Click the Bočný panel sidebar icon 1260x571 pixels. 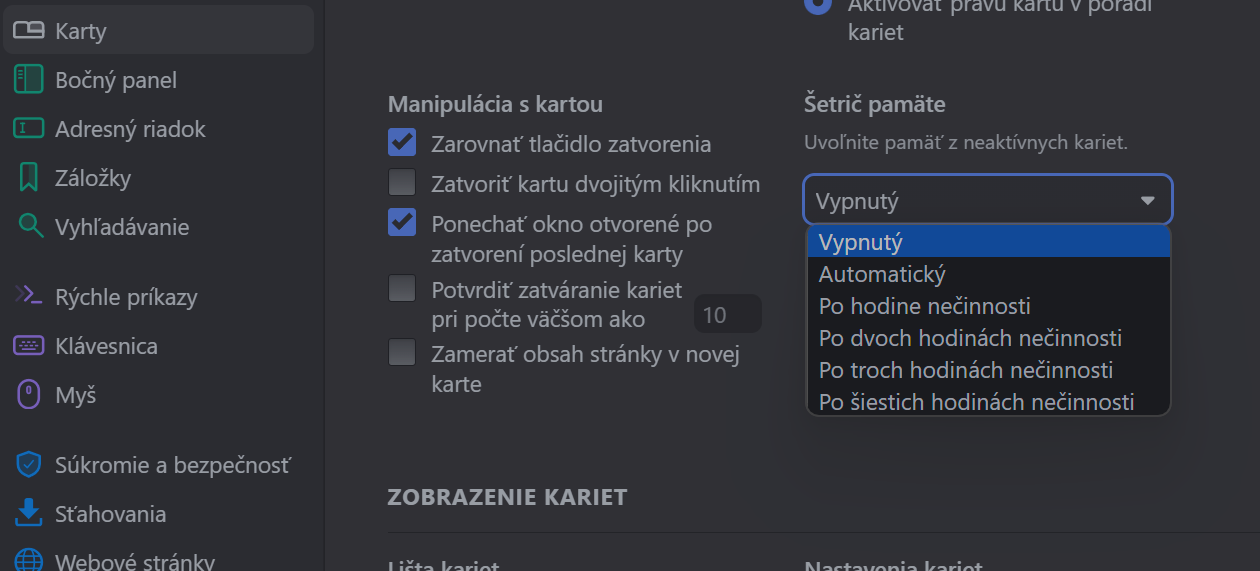coord(29,80)
